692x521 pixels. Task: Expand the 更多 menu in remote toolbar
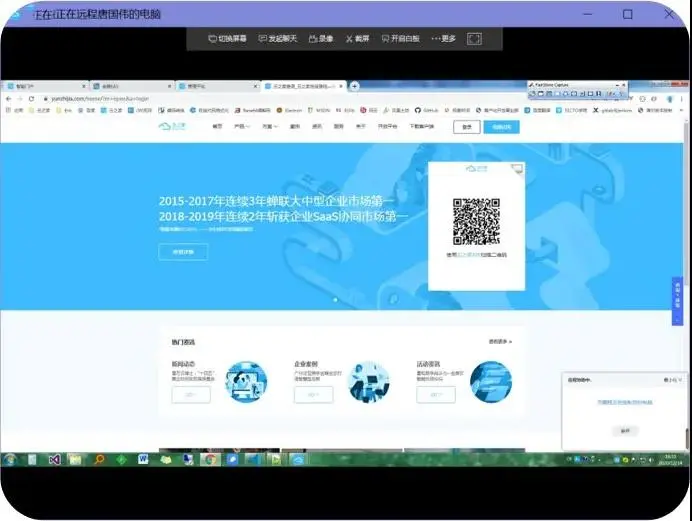click(x=443, y=39)
